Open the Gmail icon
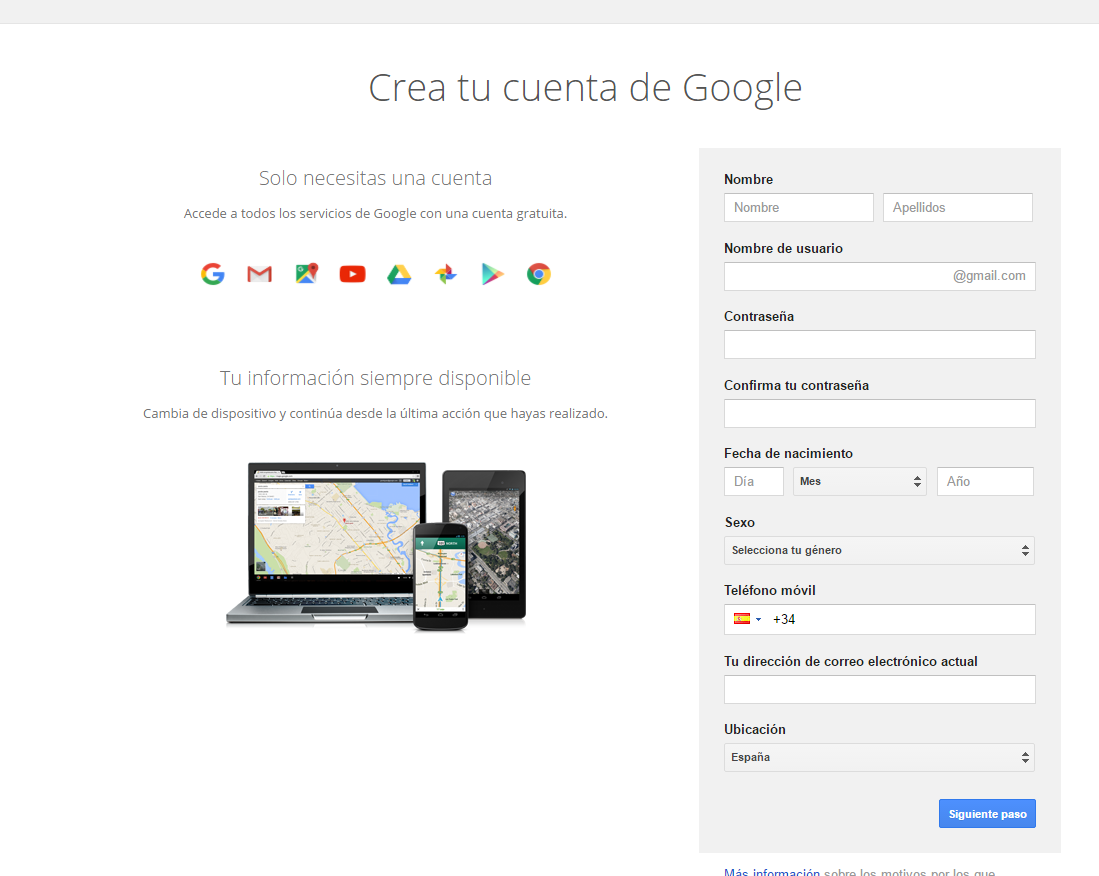Viewport: 1099px width, 876px height. (x=259, y=273)
